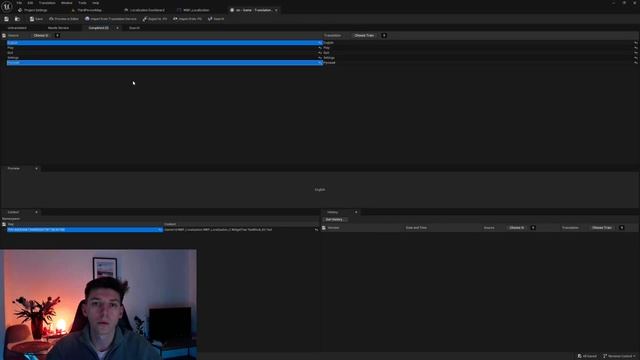640x360 pixels.
Task: Click the Get History button
Action: 335,220
